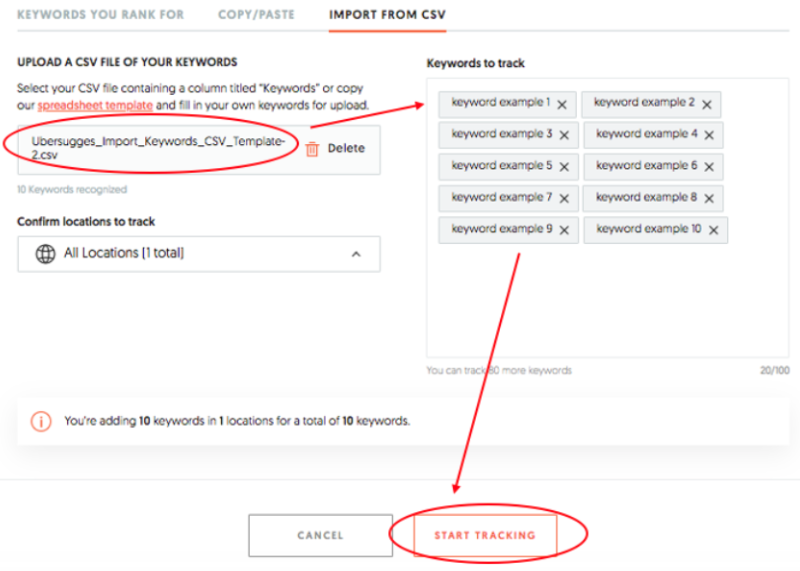Remove keyword example 9 tag
Image resolution: width=800 pixels, height=571 pixels.
565,231
